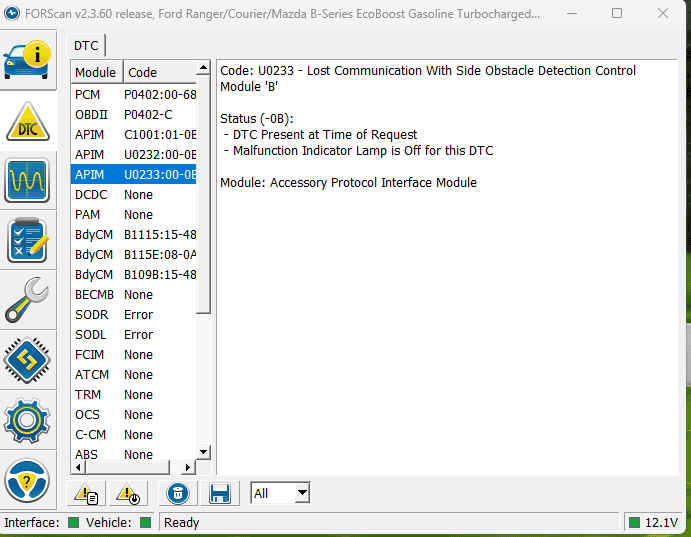Click the horizontal scrollbar thumb in list
Image resolution: width=691 pixels, height=537 pixels.
point(127,467)
